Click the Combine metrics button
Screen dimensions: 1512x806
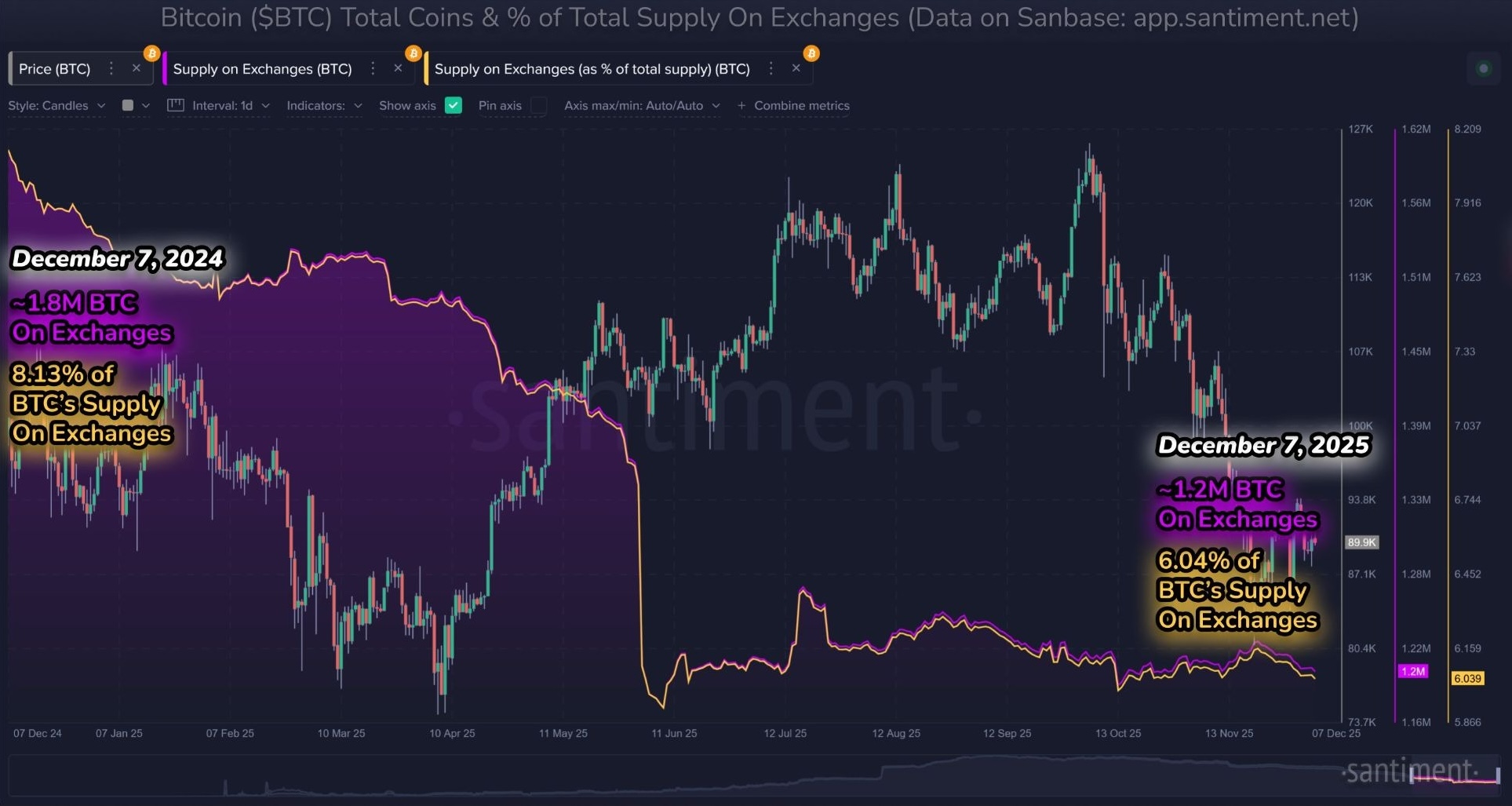[x=794, y=105]
